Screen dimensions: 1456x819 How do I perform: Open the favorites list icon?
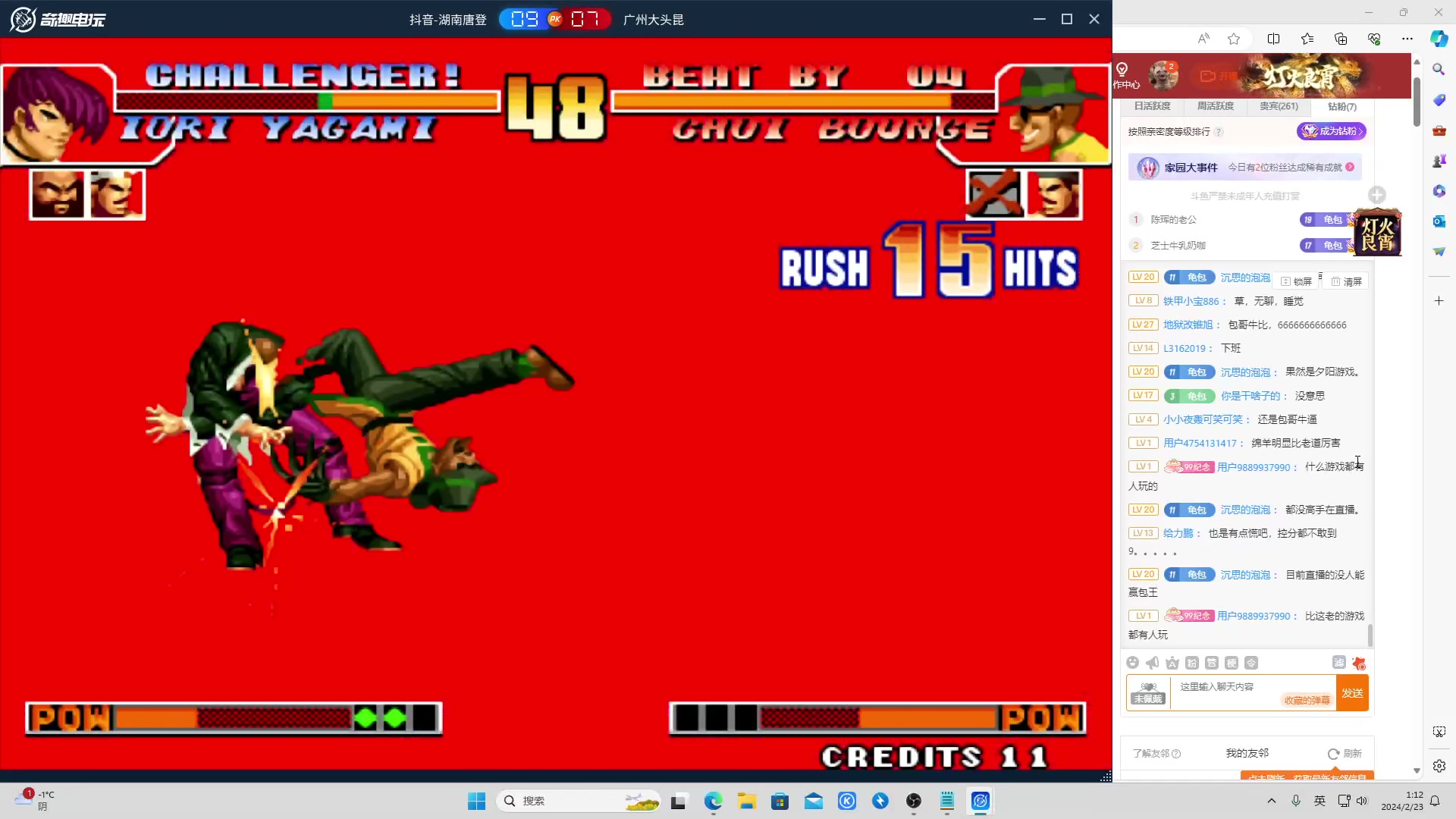coord(1307,39)
